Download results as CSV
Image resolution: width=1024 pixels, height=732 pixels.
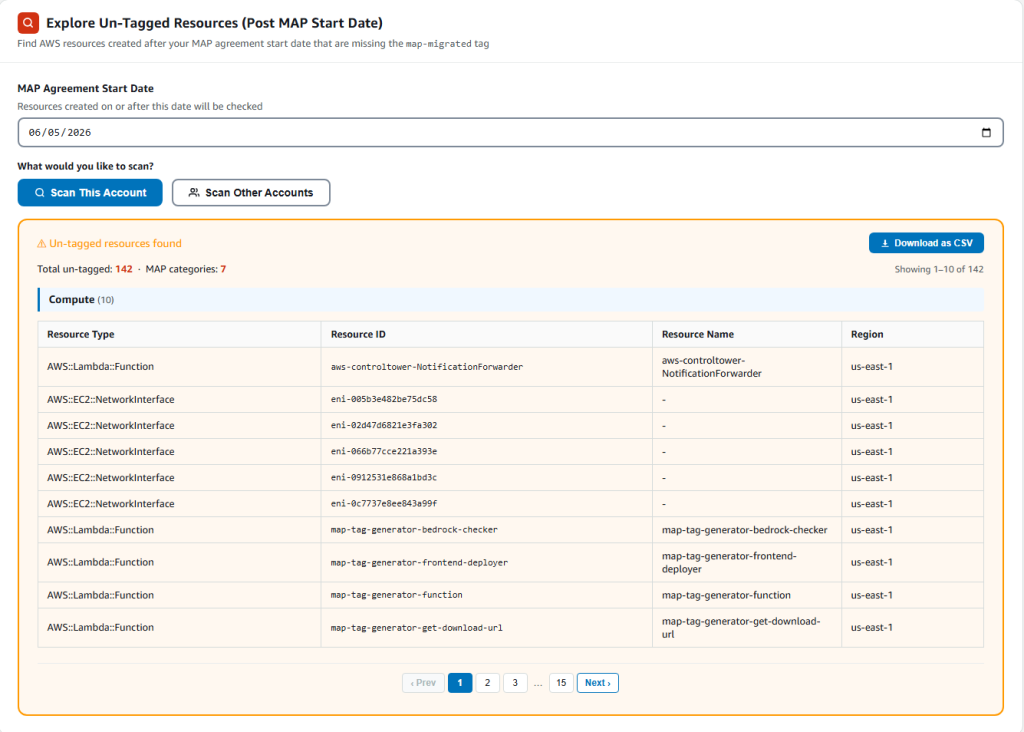[x=926, y=243]
